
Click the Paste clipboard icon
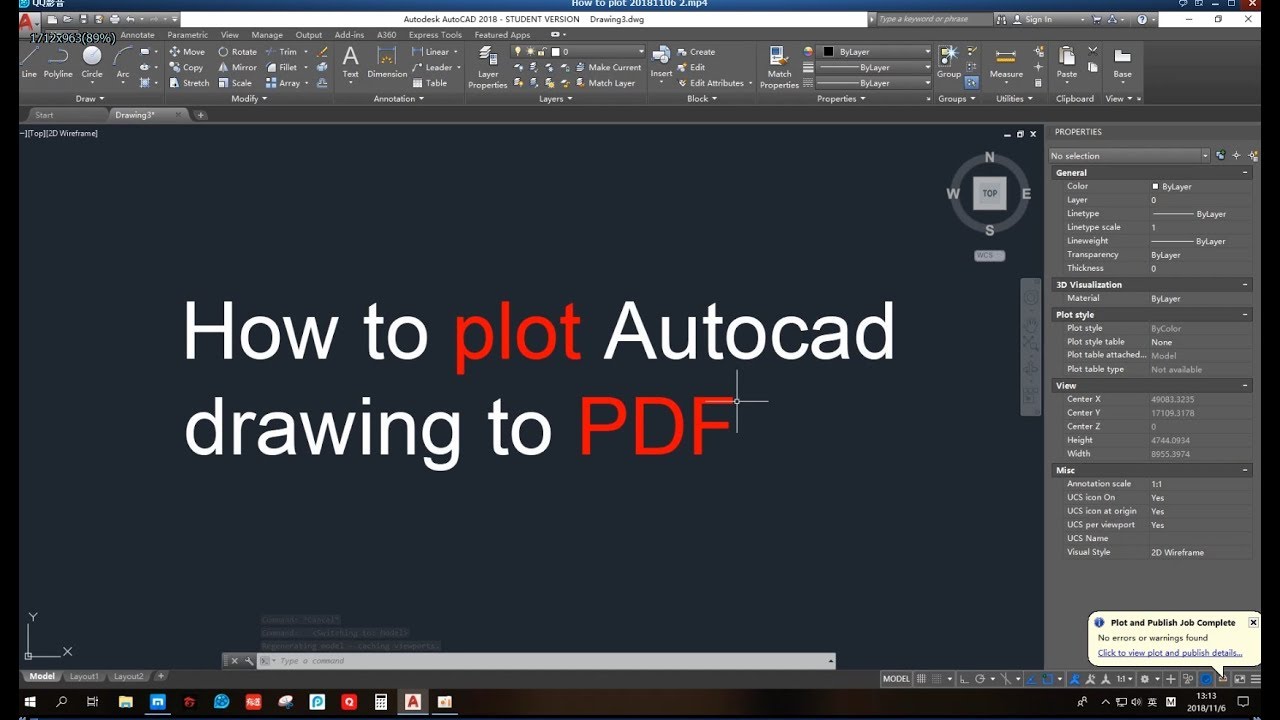(x=1067, y=61)
